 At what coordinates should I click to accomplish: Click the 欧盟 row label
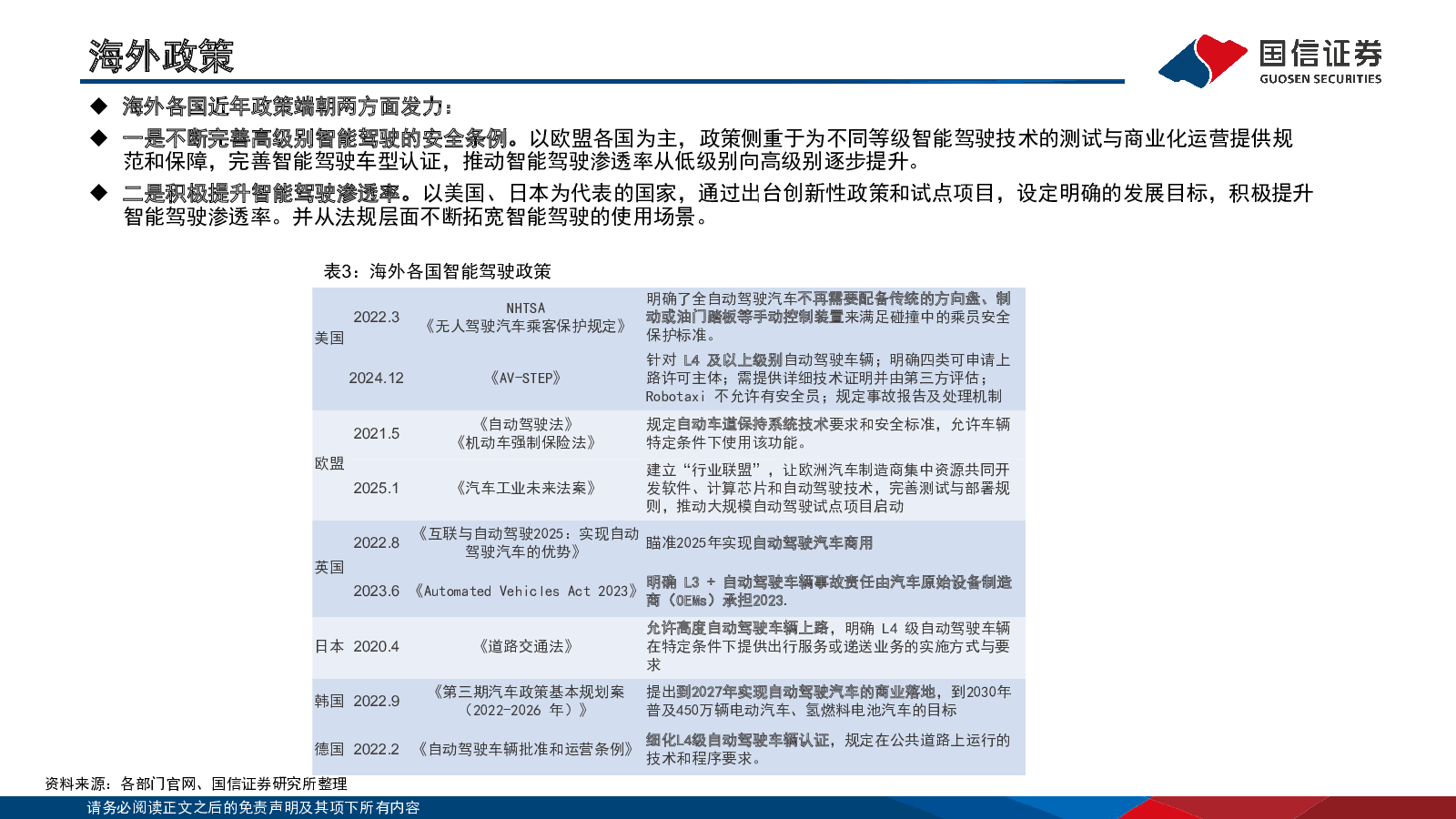click(329, 463)
